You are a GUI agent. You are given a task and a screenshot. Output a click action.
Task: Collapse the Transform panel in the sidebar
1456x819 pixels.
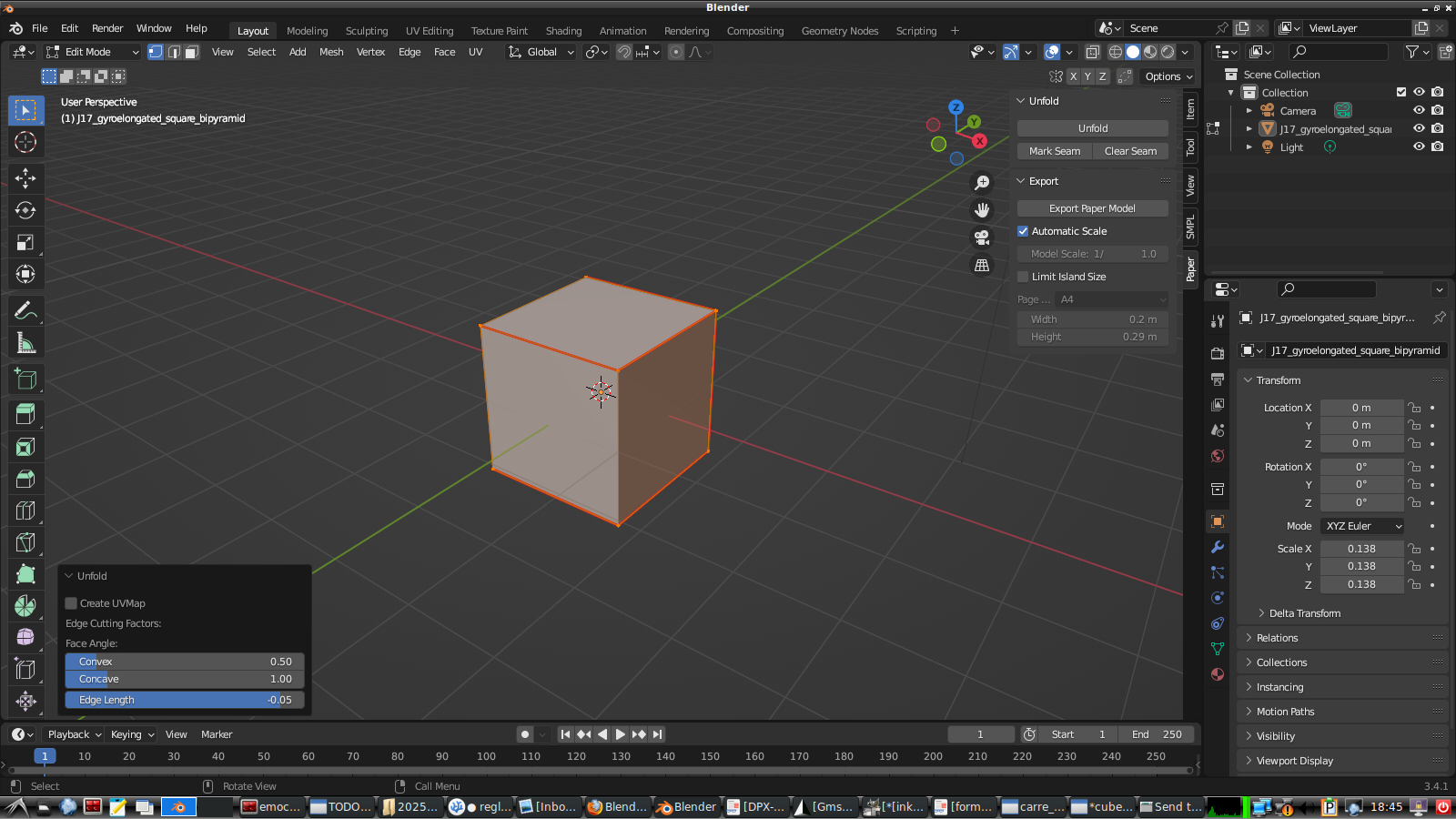coord(1248,380)
